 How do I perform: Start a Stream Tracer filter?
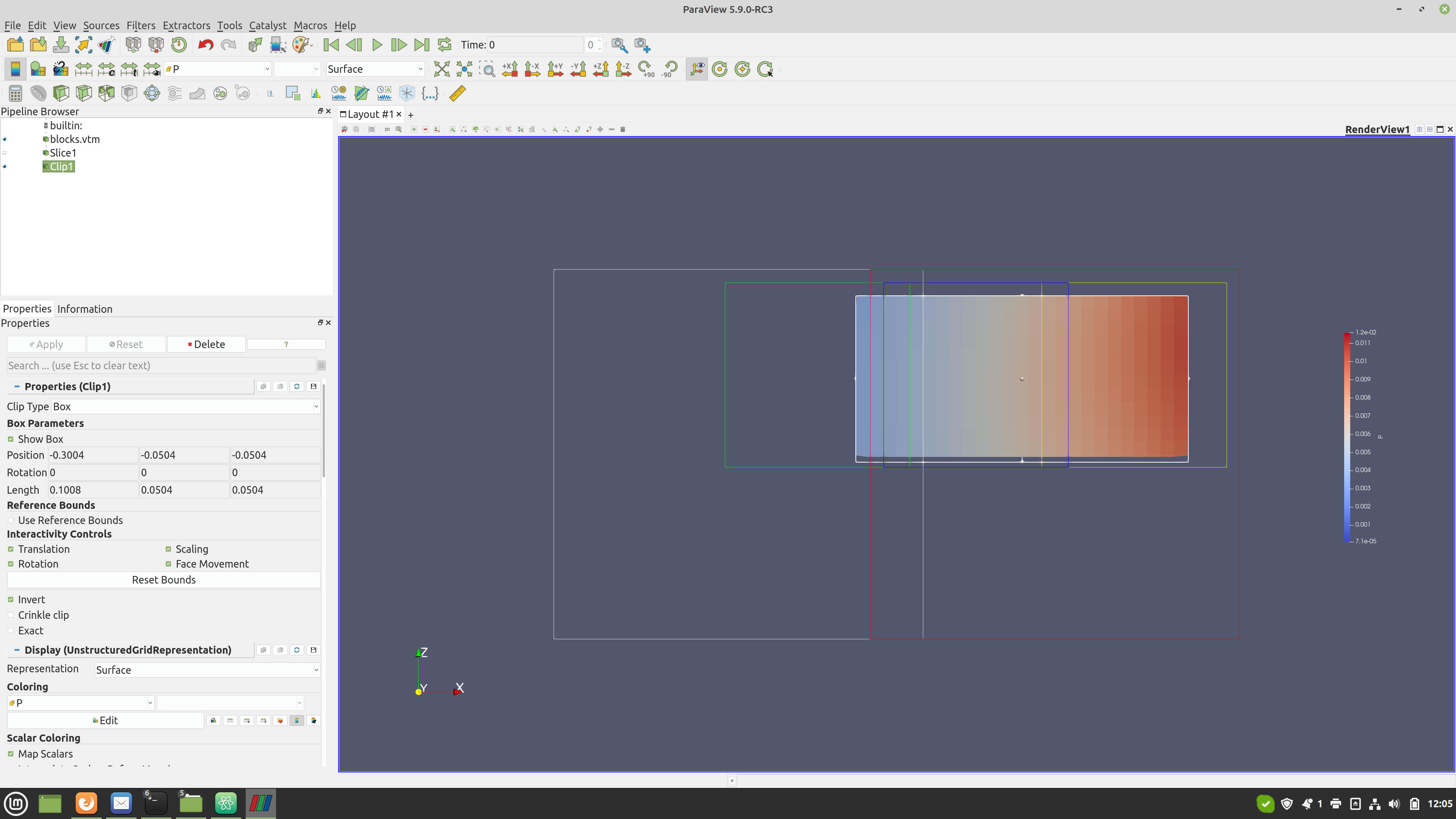point(174,93)
